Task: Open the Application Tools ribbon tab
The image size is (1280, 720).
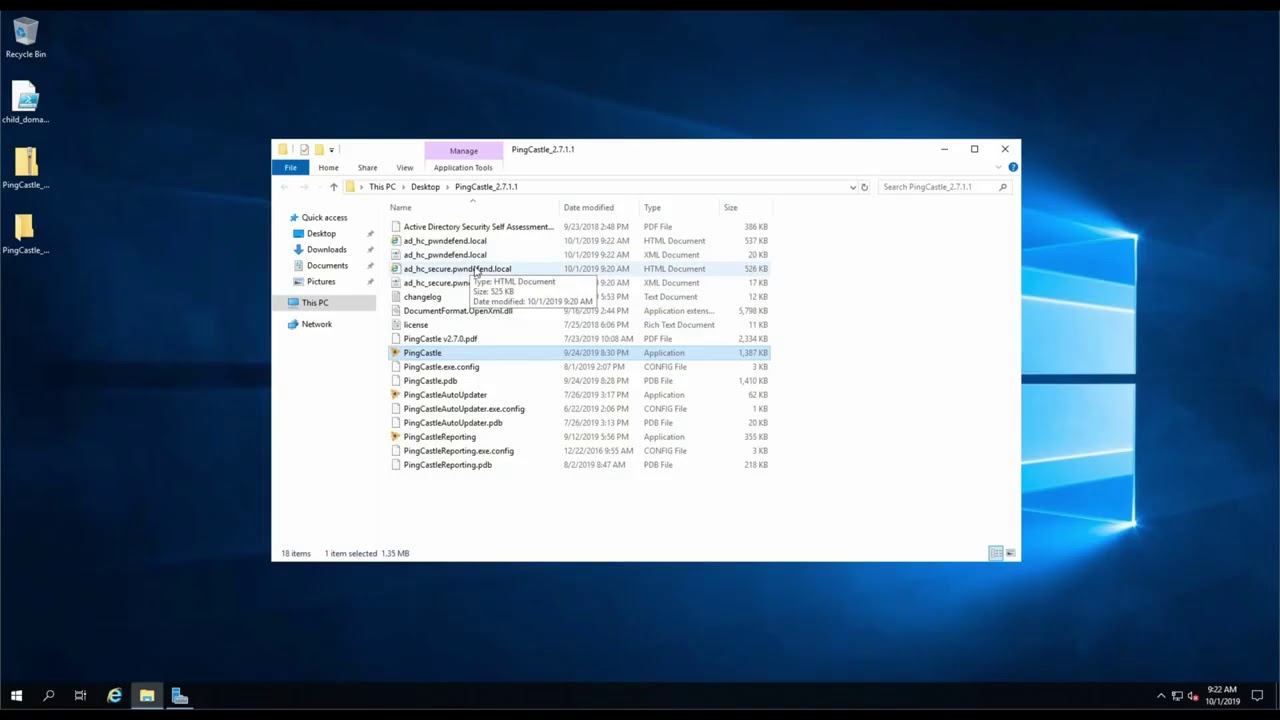Action: point(463,168)
